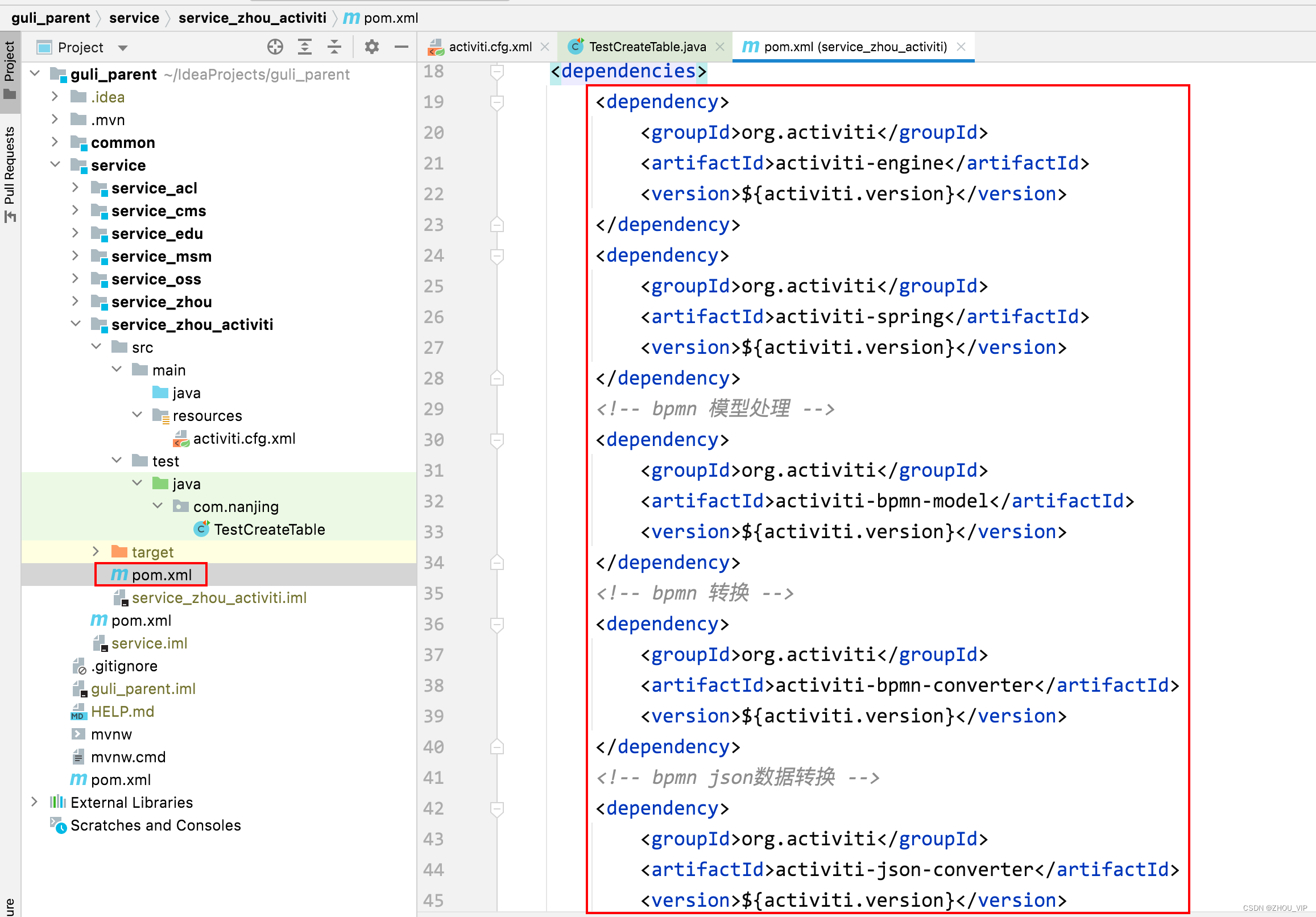This screenshot has width=1316, height=917.
Task: Toggle fold marker at line 30 dependency
Action: point(497,440)
